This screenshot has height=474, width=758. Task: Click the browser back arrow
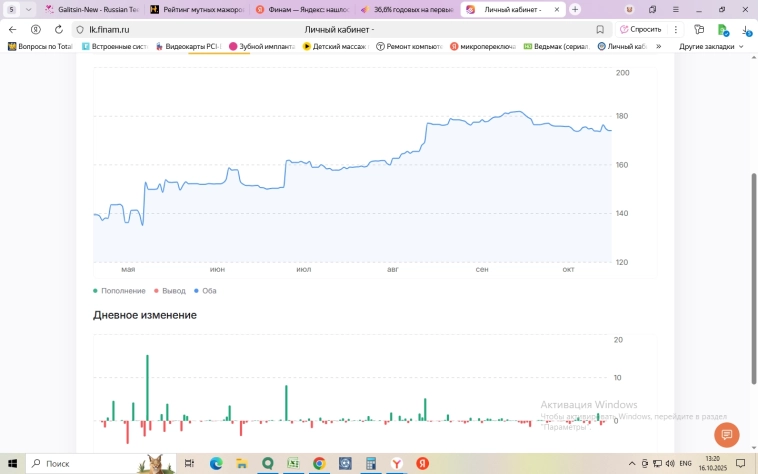[x=13, y=29]
